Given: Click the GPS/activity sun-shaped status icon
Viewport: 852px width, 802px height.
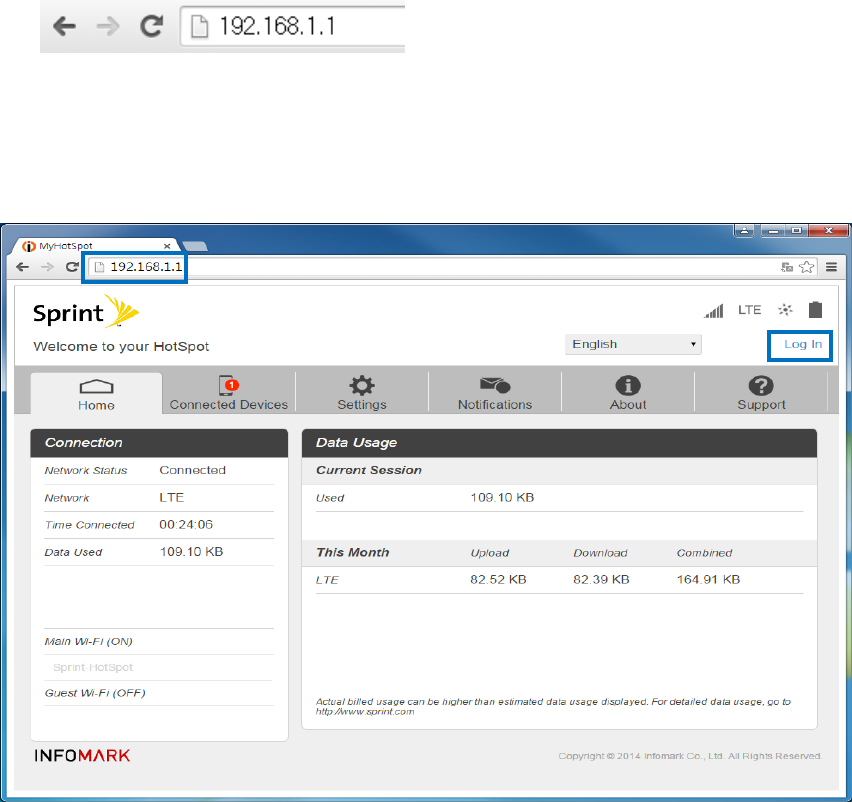Looking at the screenshot, I should tap(785, 310).
